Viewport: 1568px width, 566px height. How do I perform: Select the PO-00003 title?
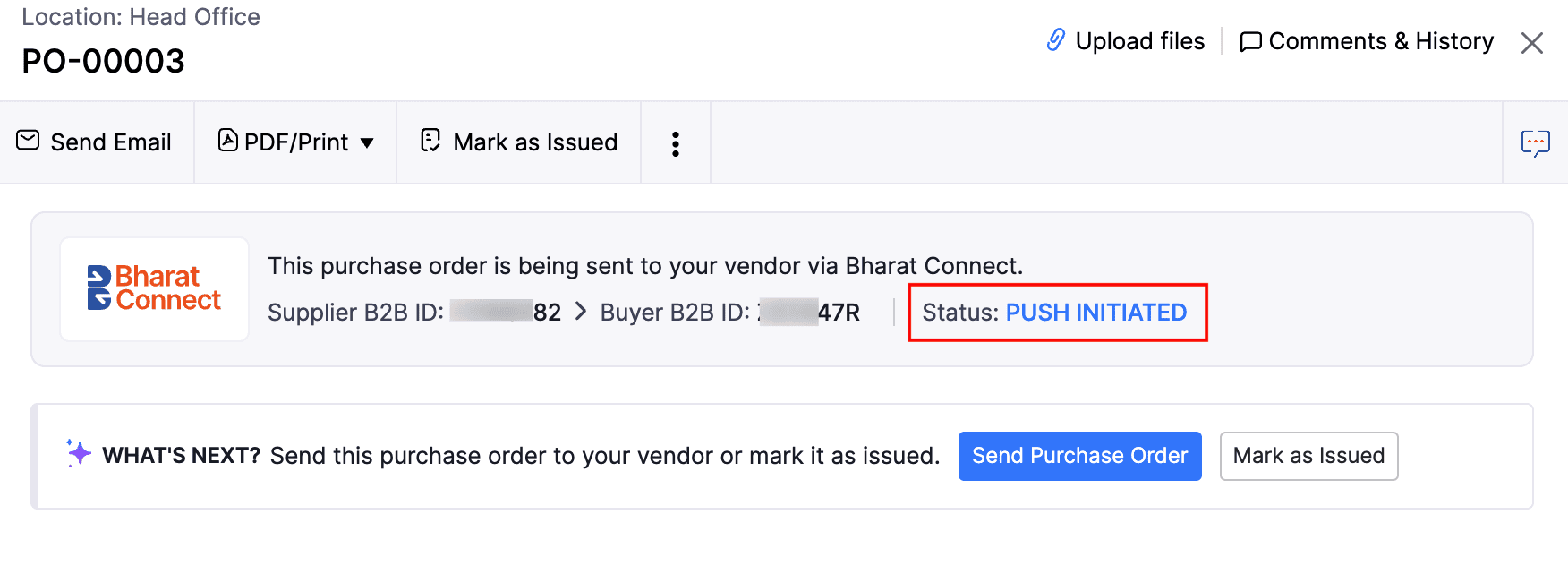click(x=103, y=61)
